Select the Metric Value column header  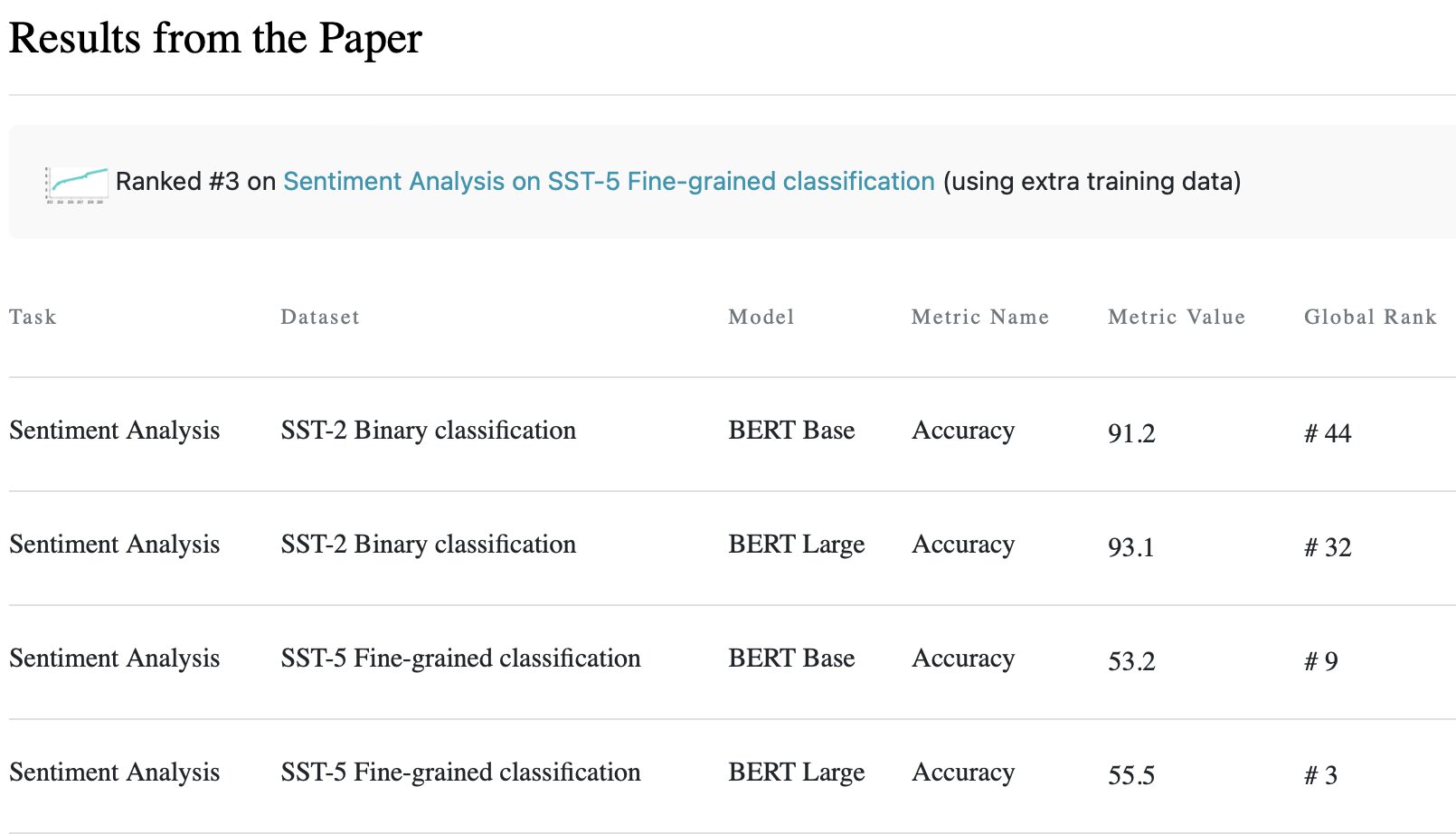click(1176, 317)
